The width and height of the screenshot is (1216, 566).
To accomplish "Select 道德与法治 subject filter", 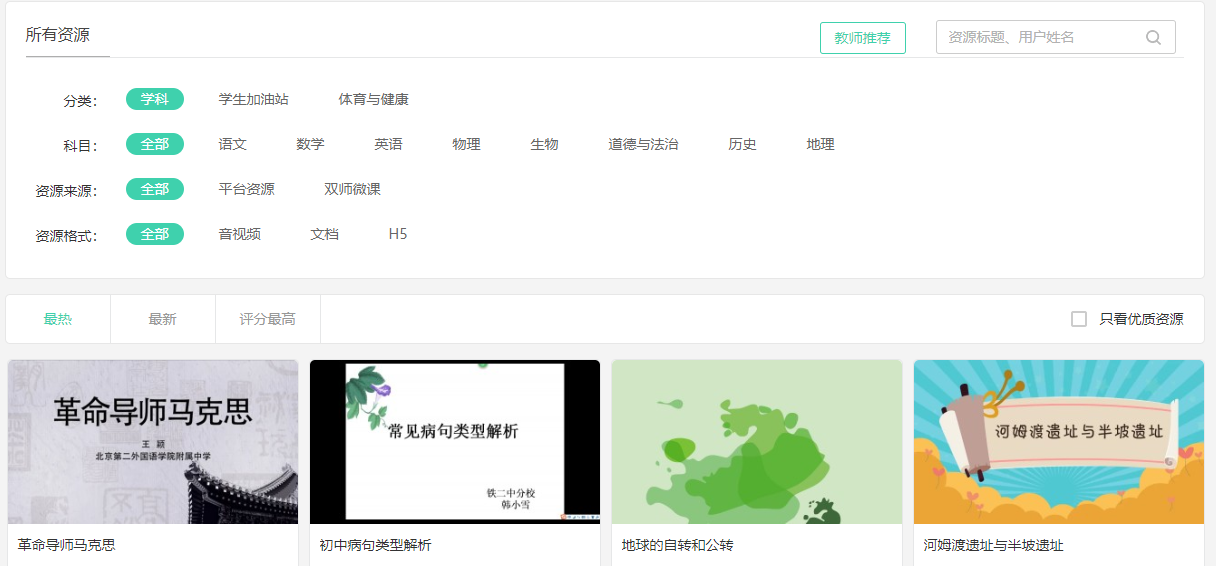I will (643, 144).
